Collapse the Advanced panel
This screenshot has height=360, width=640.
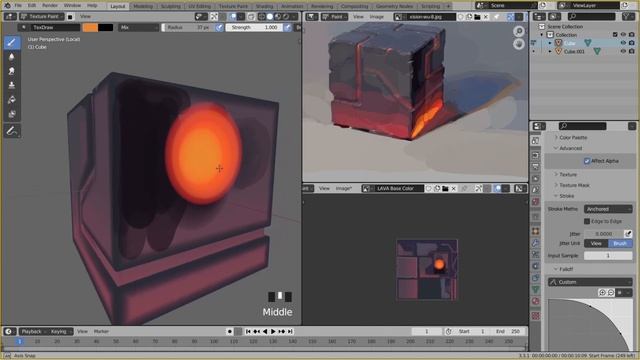570,148
